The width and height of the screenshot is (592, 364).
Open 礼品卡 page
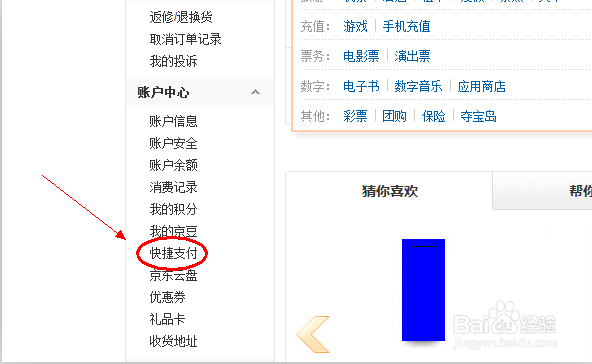pyautogui.click(x=168, y=319)
